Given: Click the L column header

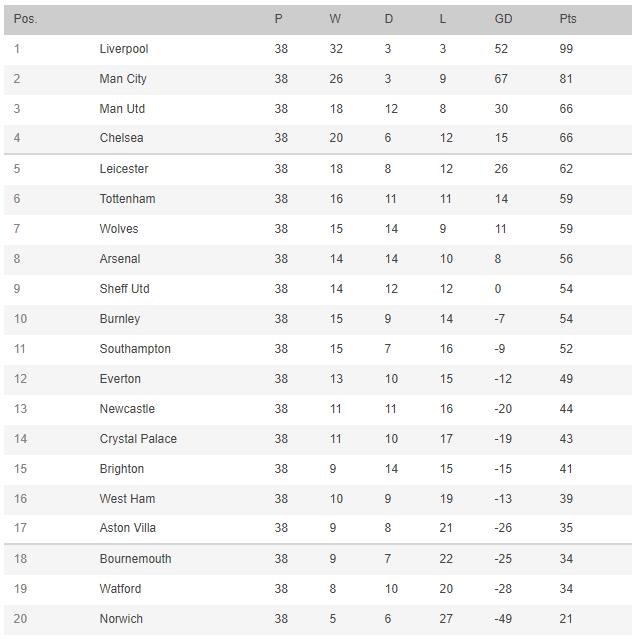Looking at the screenshot, I should click(x=443, y=19).
